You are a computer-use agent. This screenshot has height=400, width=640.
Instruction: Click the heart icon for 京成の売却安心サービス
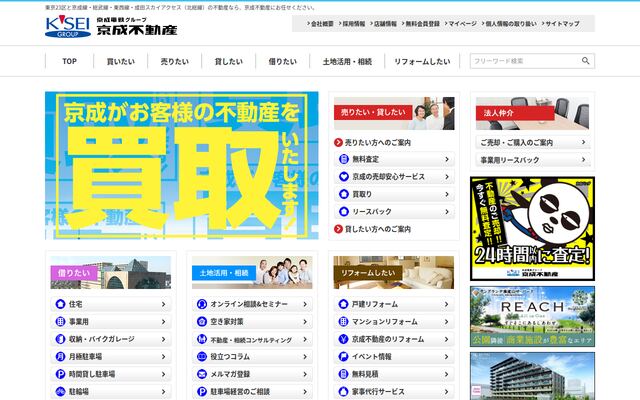coord(344,177)
